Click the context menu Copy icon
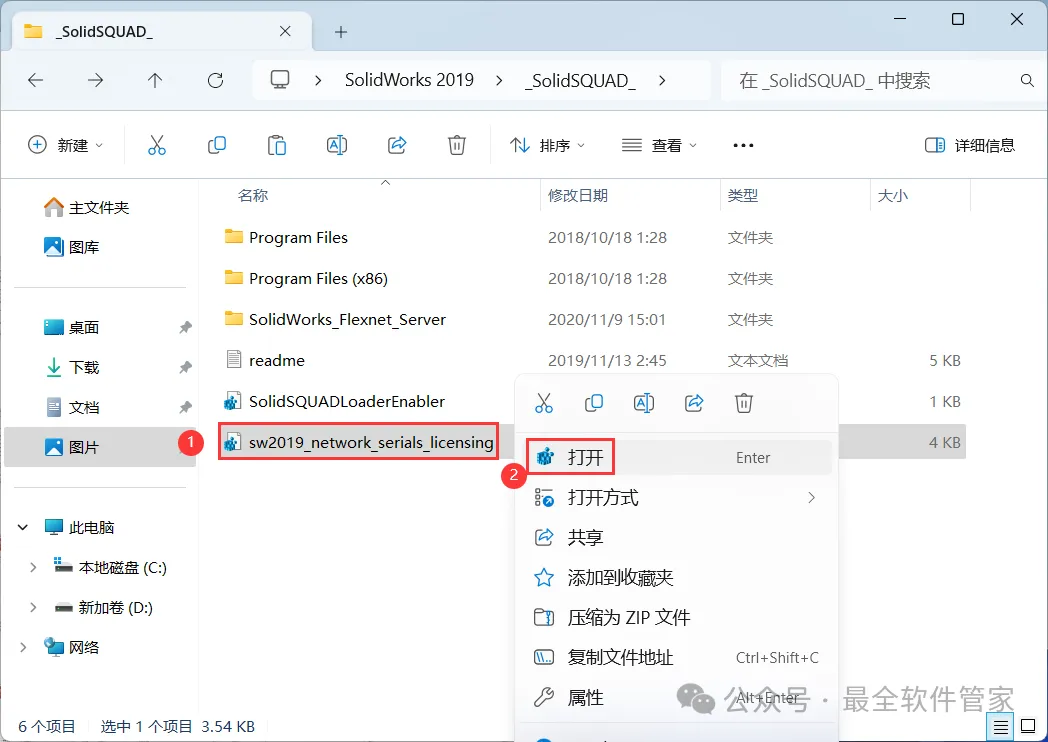The image size is (1048, 742). click(x=594, y=403)
